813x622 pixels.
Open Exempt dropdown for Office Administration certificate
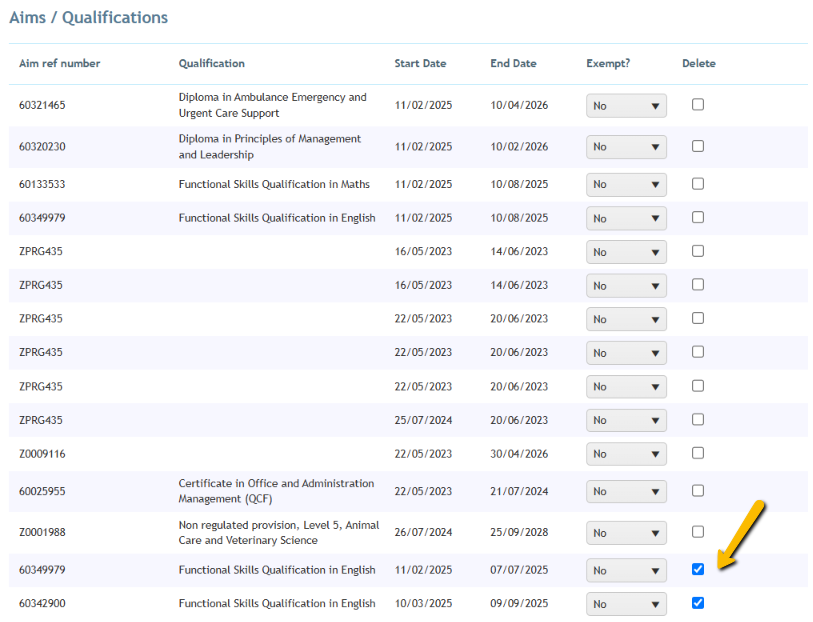pos(626,491)
